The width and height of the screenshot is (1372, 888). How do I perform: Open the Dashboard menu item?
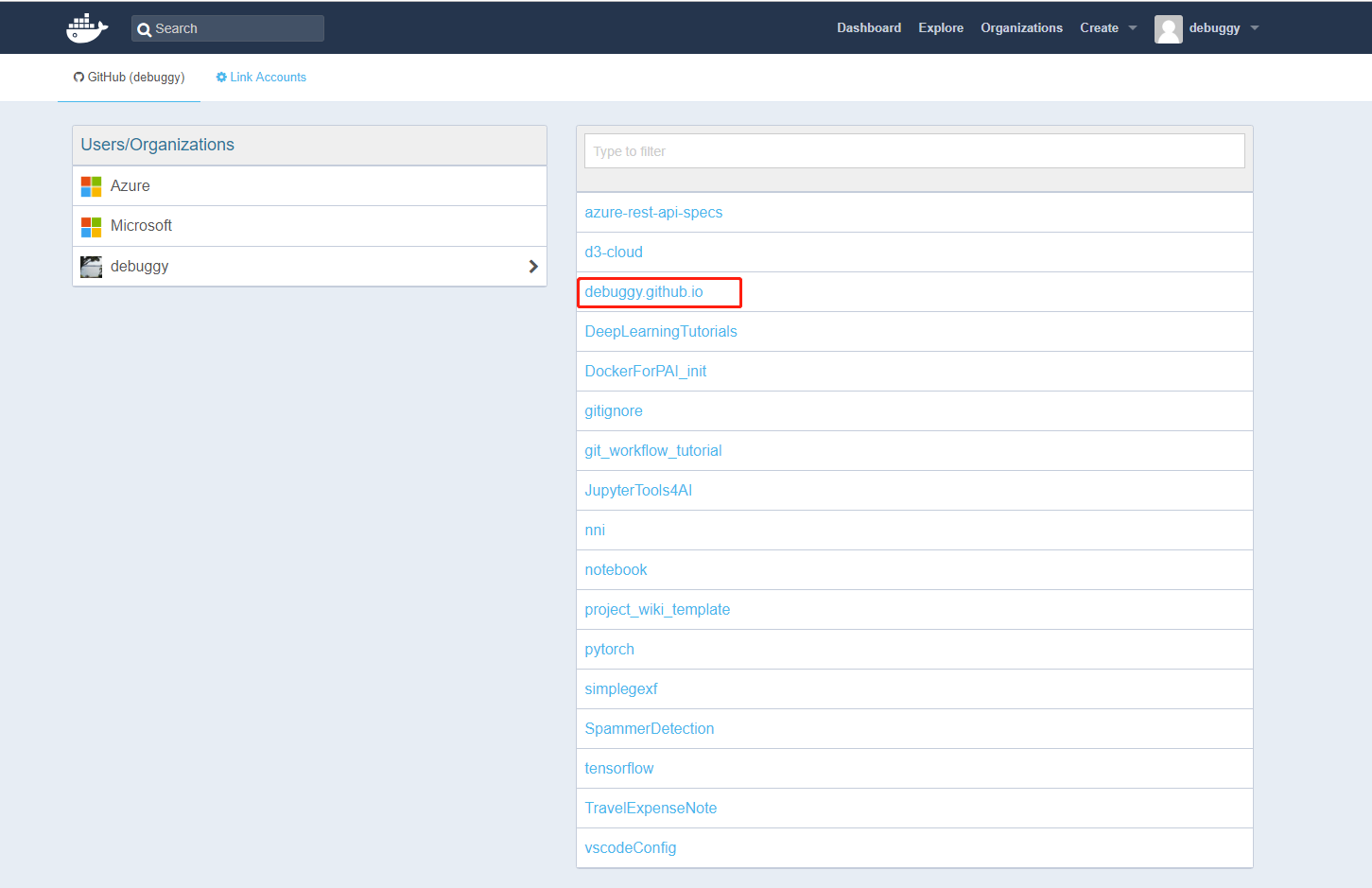[x=869, y=28]
